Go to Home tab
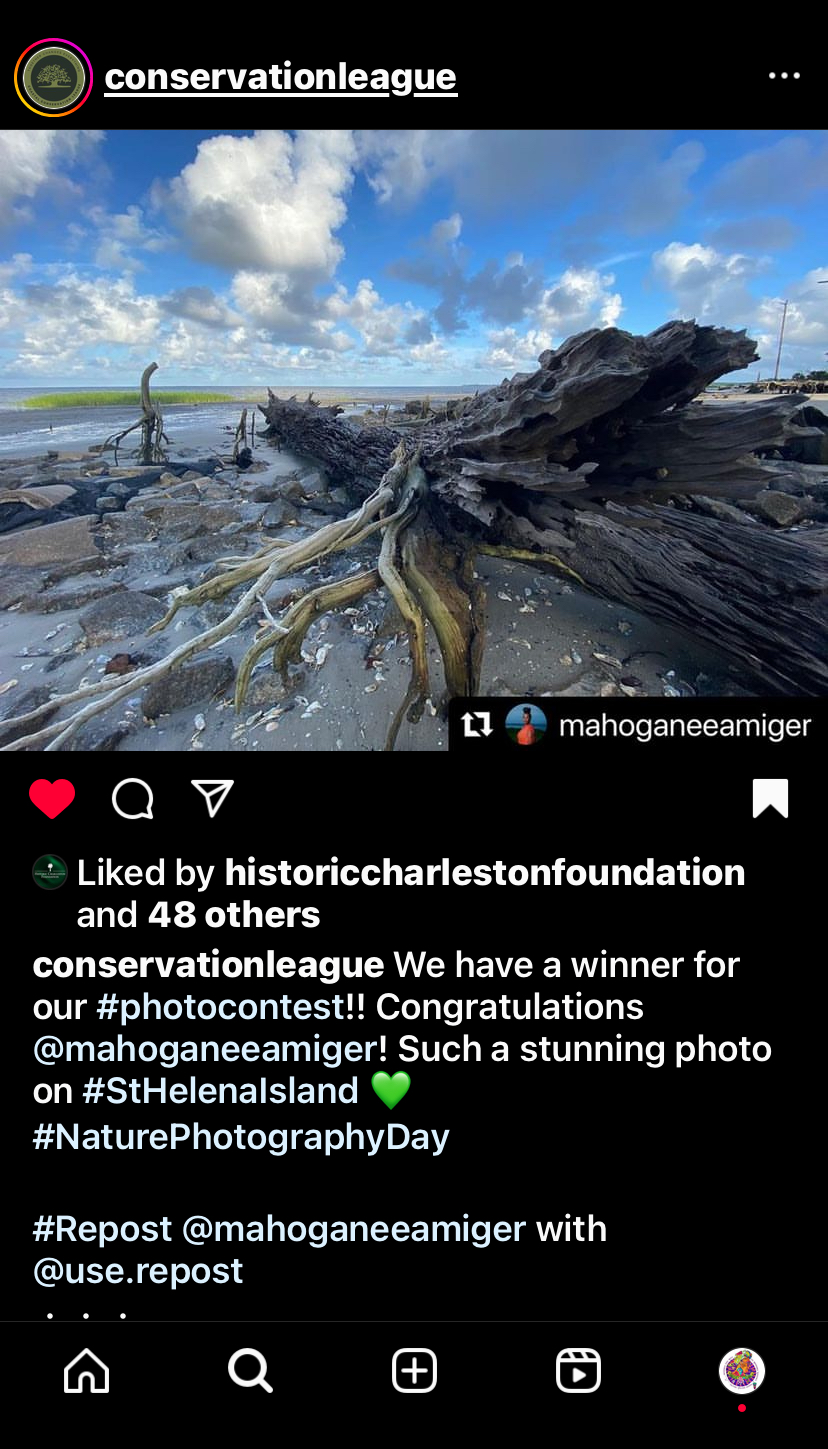 [87, 1370]
